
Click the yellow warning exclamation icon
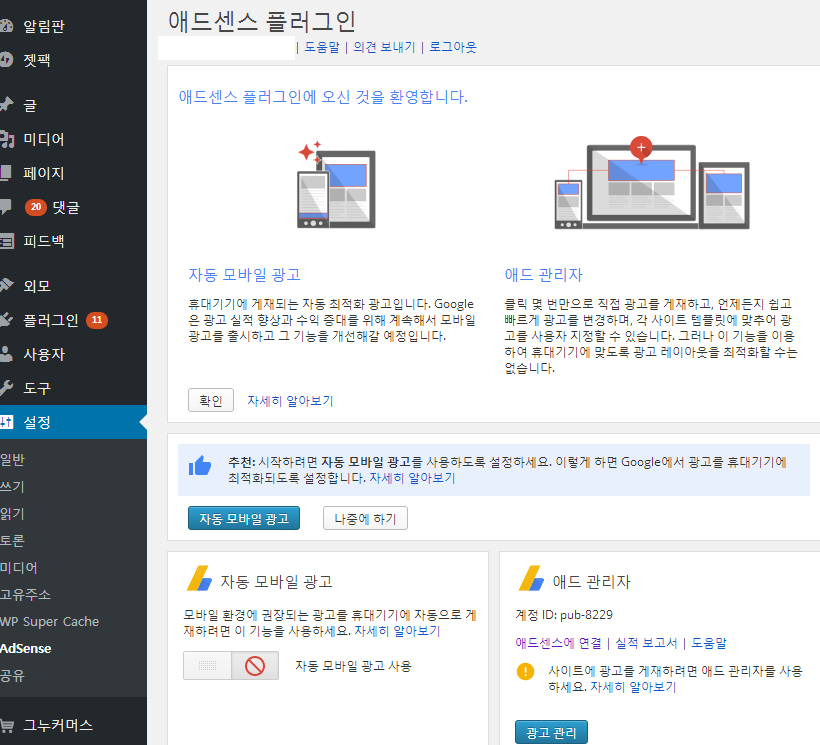(x=525, y=671)
